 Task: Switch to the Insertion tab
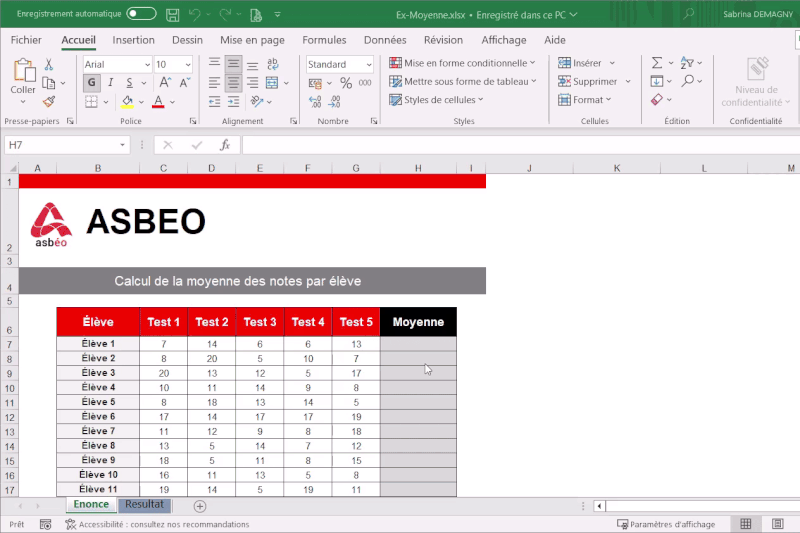tap(133, 40)
